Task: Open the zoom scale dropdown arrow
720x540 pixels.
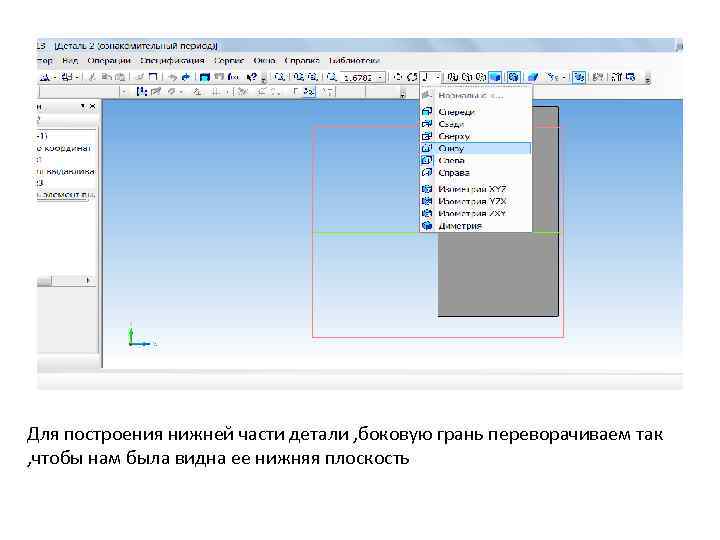Action: 380,78
